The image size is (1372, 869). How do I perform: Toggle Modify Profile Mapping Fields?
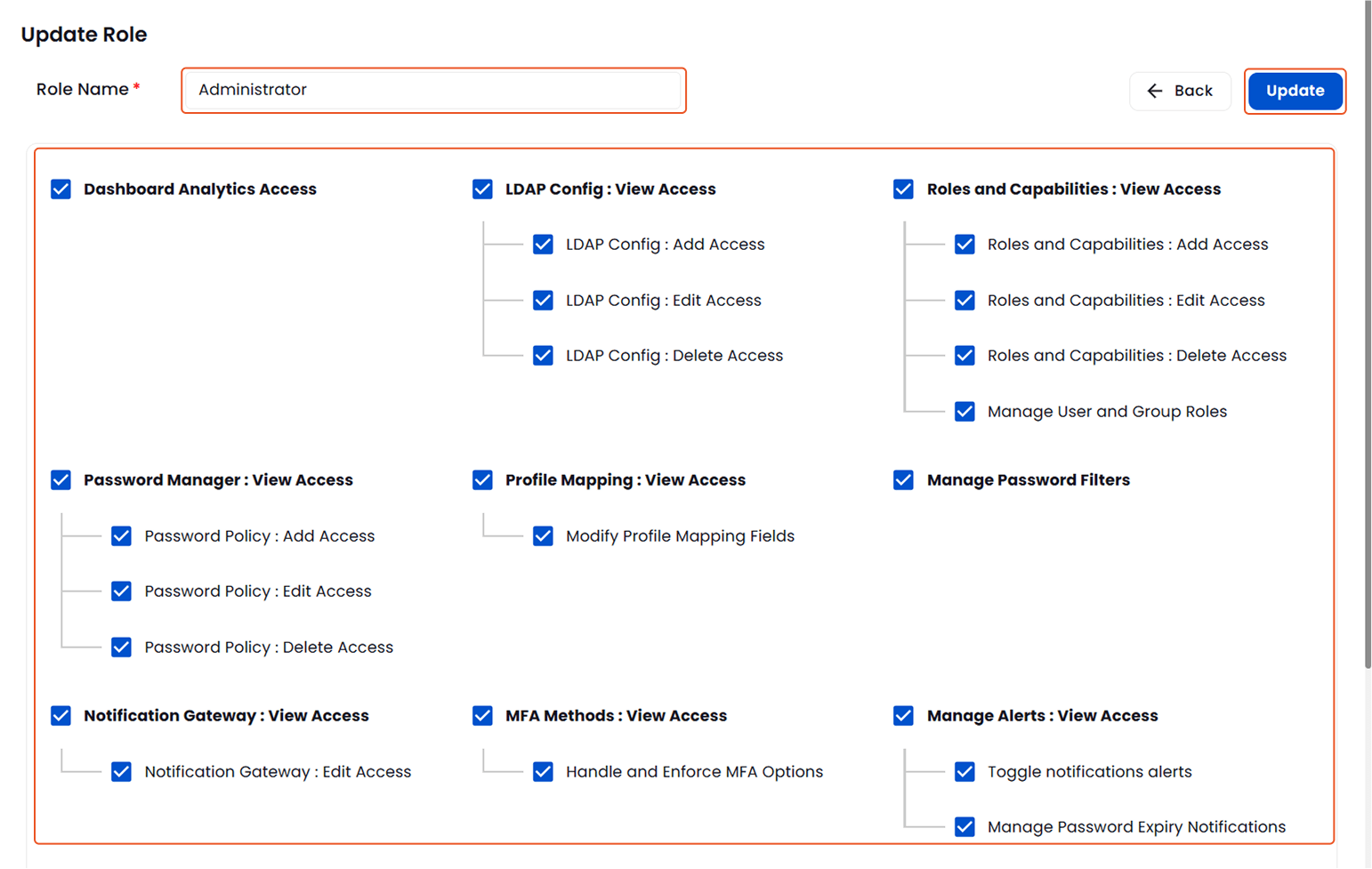tap(543, 535)
